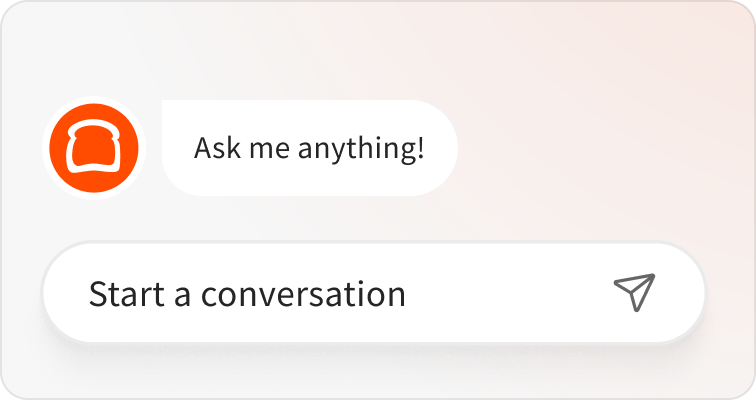Select the circular orange bread icon
This screenshot has width=756, height=400.
tap(93, 148)
